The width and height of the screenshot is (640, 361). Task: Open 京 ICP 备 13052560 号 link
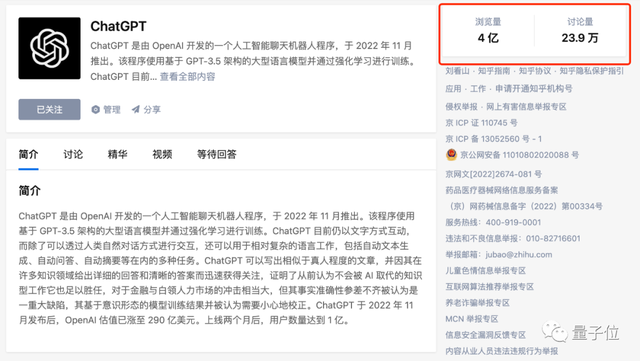(x=493, y=139)
